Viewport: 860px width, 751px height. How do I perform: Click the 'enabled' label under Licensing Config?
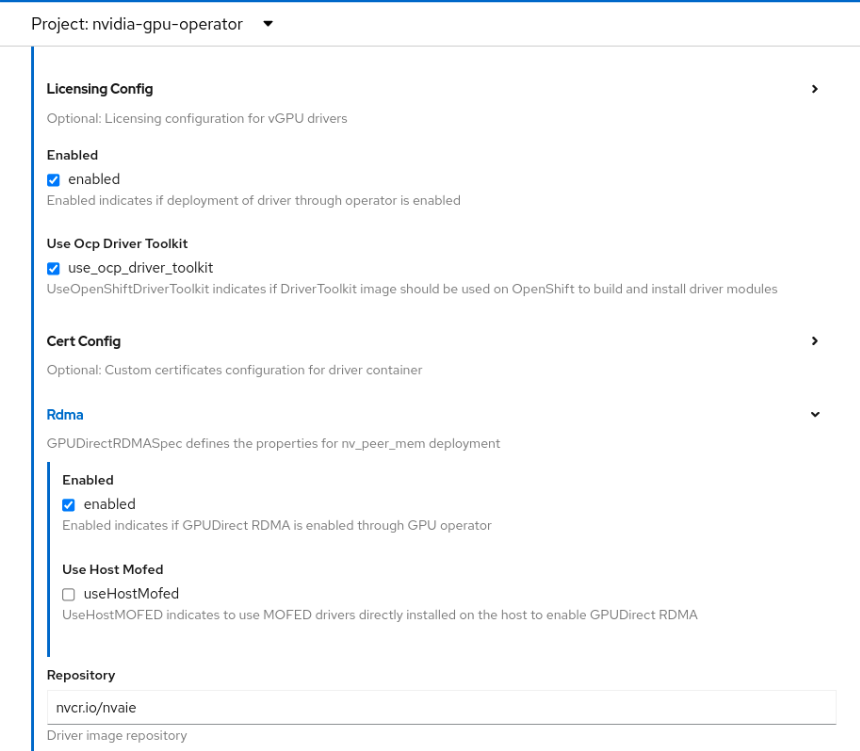click(x=94, y=180)
